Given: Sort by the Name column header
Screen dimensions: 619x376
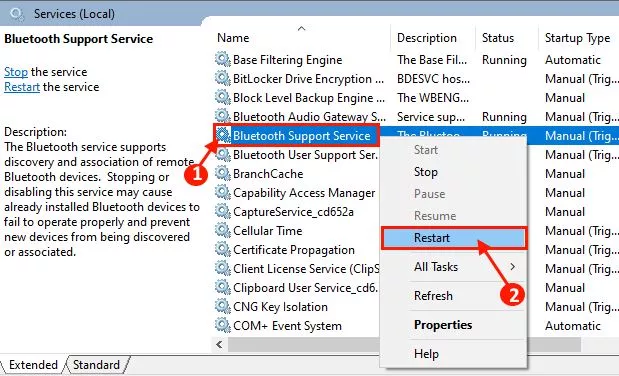Looking at the screenshot, I should point(233,38).
